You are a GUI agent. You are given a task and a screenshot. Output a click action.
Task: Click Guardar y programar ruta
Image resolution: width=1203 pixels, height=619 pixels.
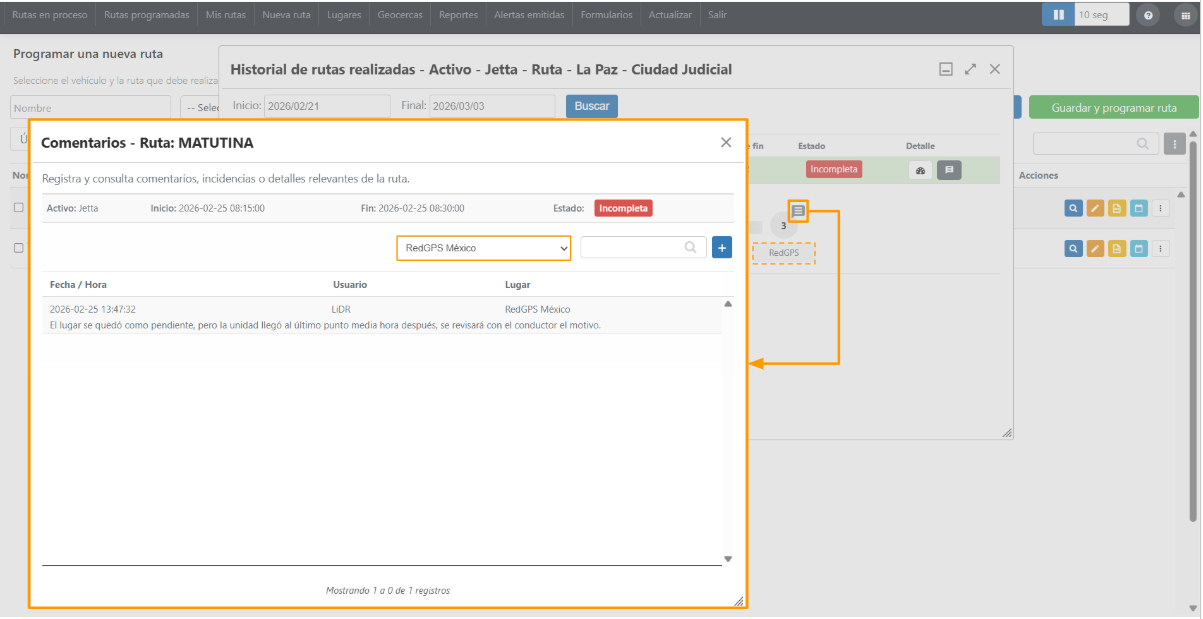pos(1114,108)
